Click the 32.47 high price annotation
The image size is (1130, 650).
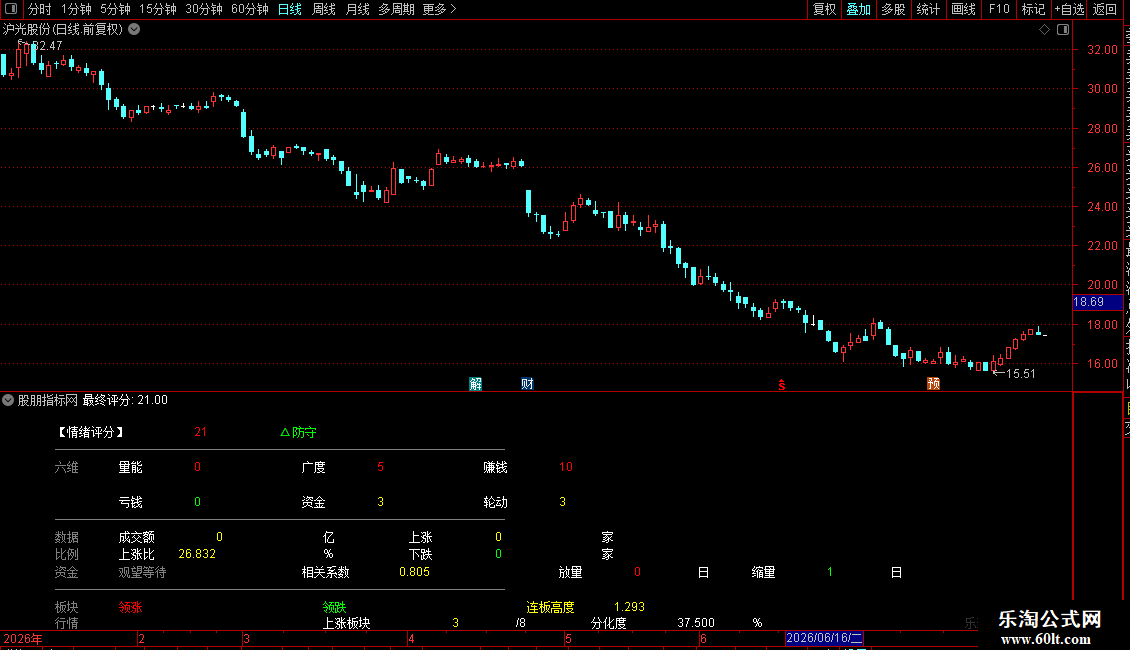point(48,45)
